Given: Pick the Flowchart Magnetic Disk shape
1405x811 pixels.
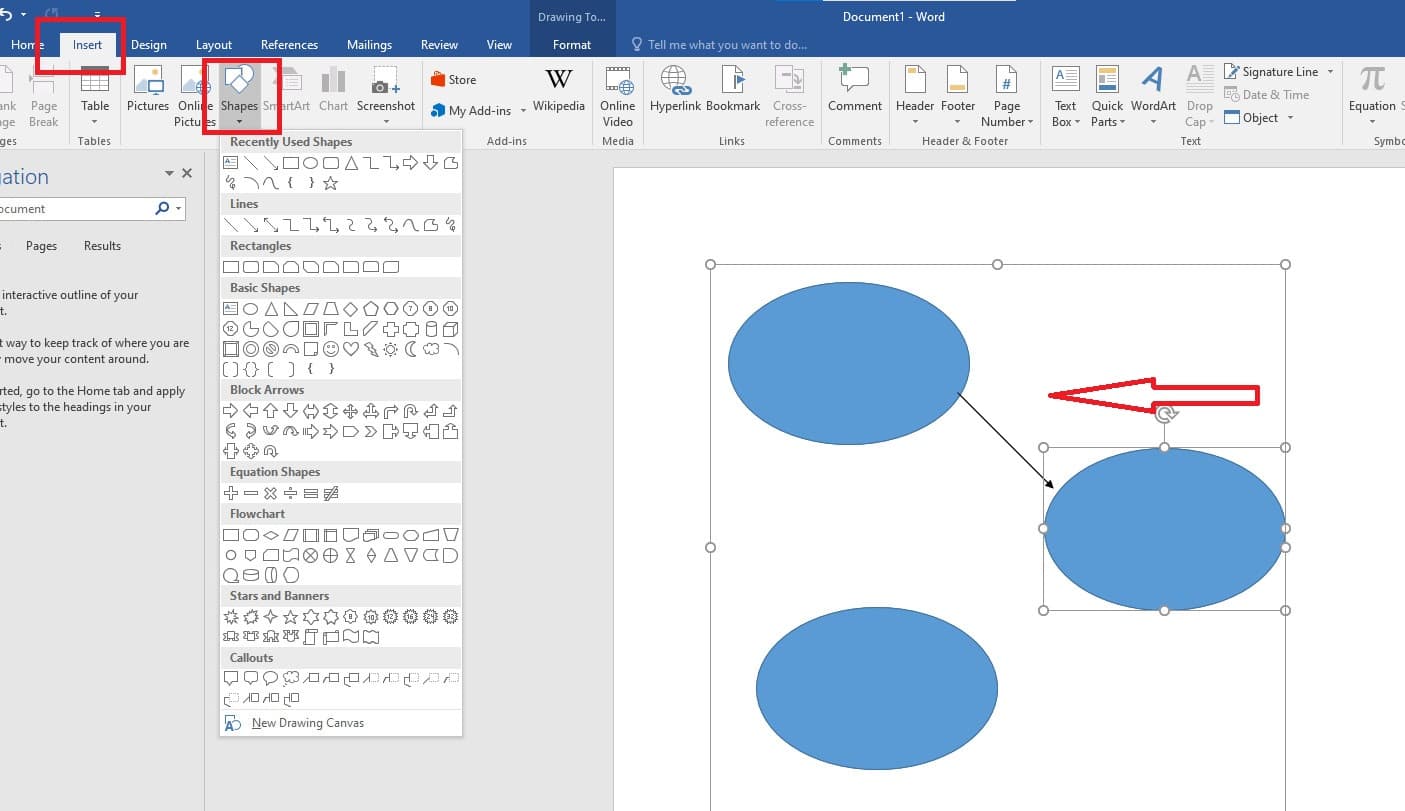Looking at the screenshot, I should click(250, 575).
